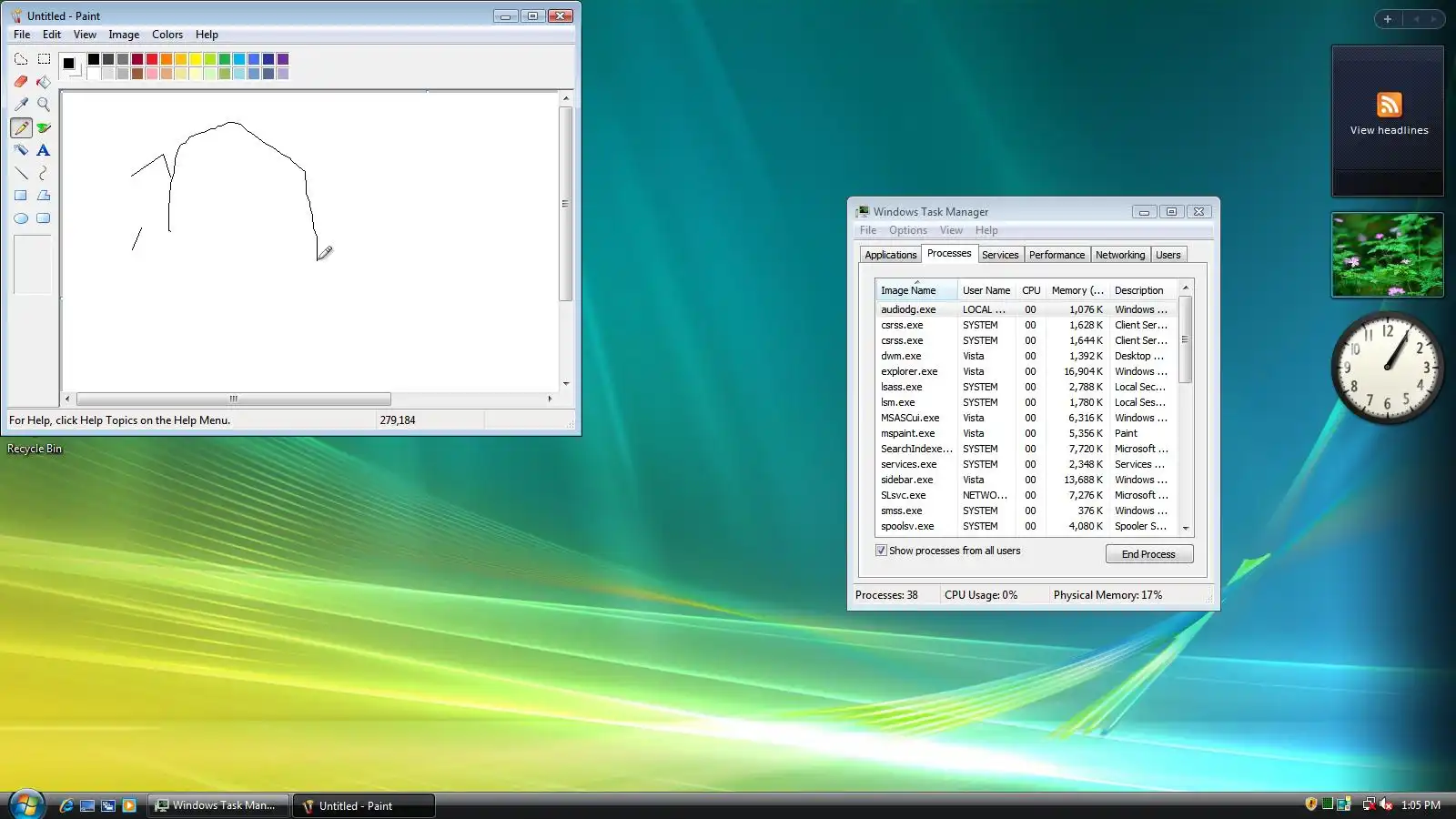Pick the straight Line tool
Image resolution: width=1456 pixels, height=819 pixels.
[21, 173]
